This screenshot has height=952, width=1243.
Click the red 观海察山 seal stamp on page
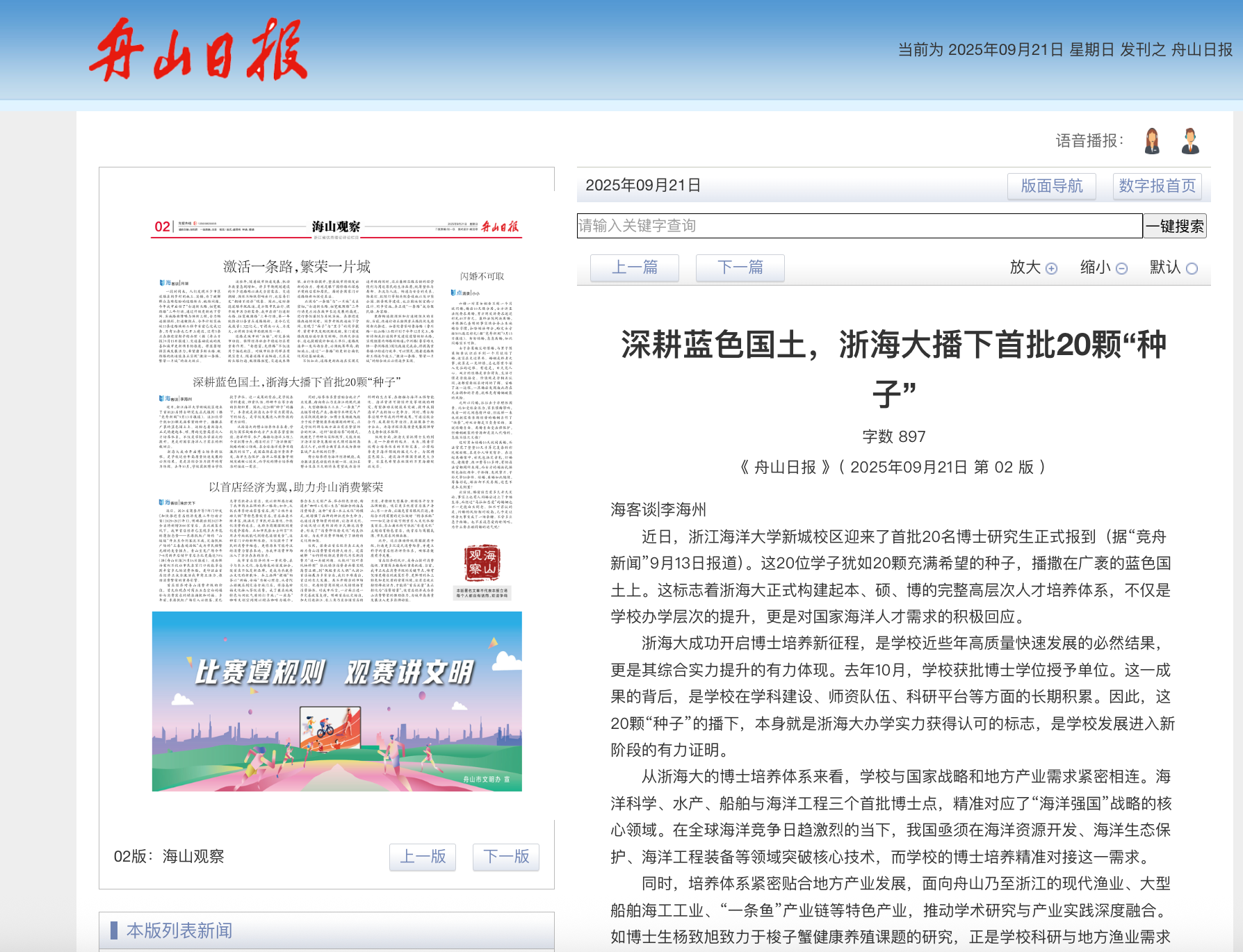[x=482, y=563]
